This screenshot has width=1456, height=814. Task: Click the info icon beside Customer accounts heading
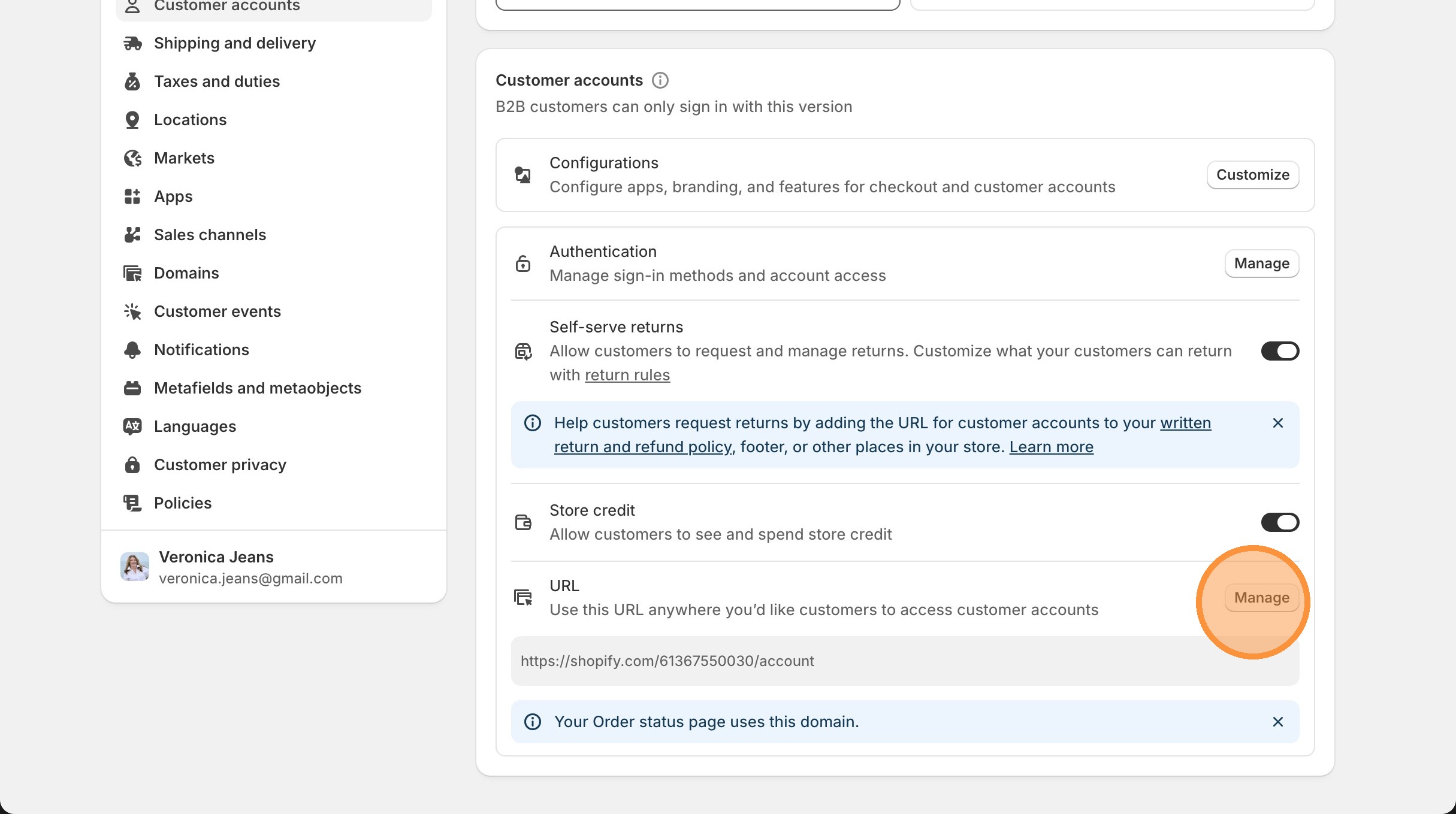click(x=660, y=80)
